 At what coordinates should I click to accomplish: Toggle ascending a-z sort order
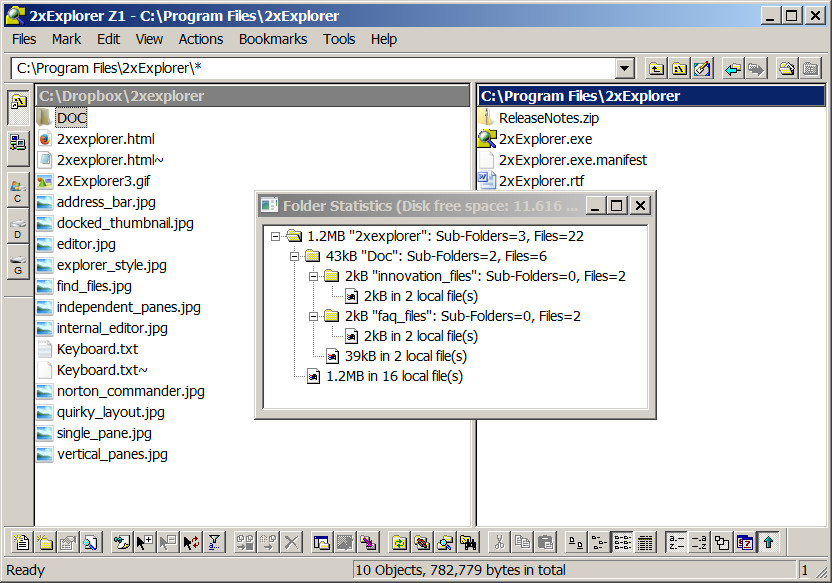[676, 543]
